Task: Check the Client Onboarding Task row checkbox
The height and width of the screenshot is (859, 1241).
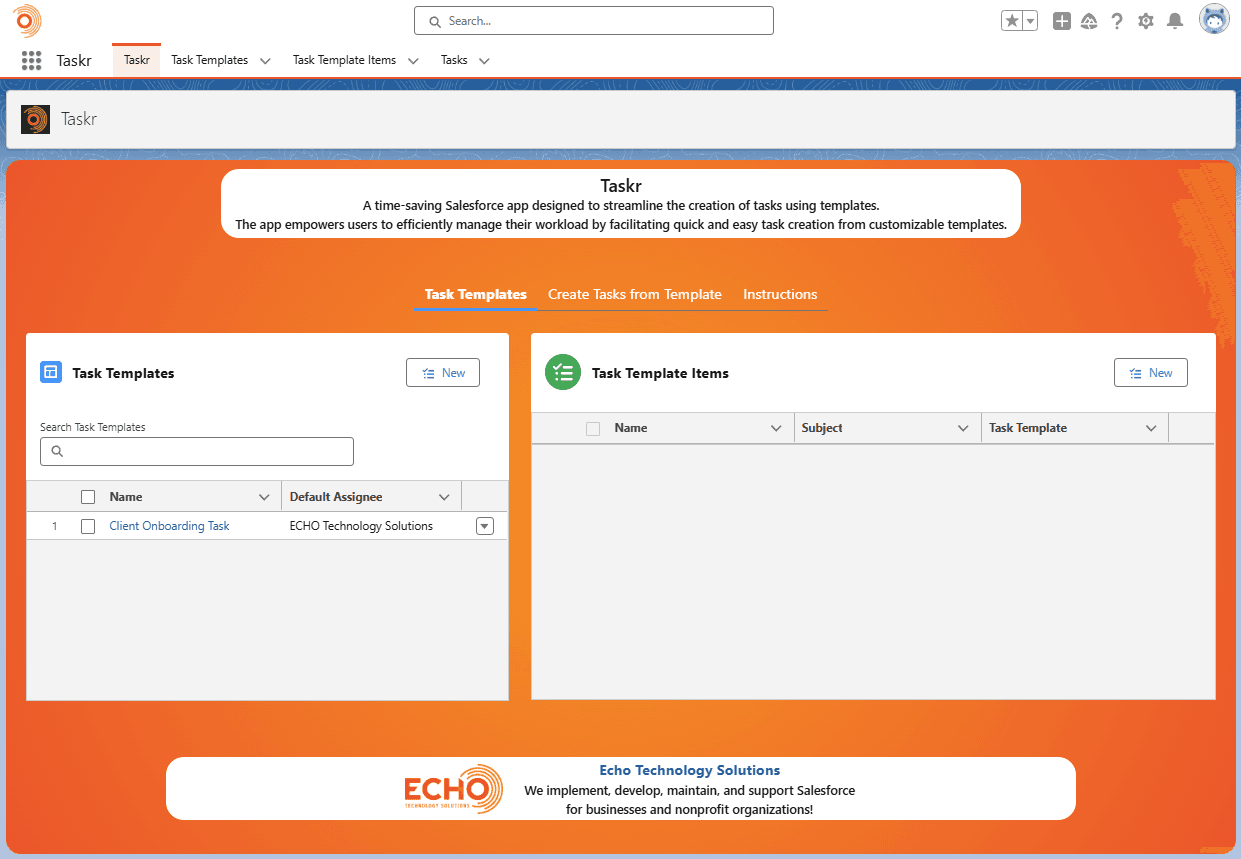Action: click(x=88, y=526)
